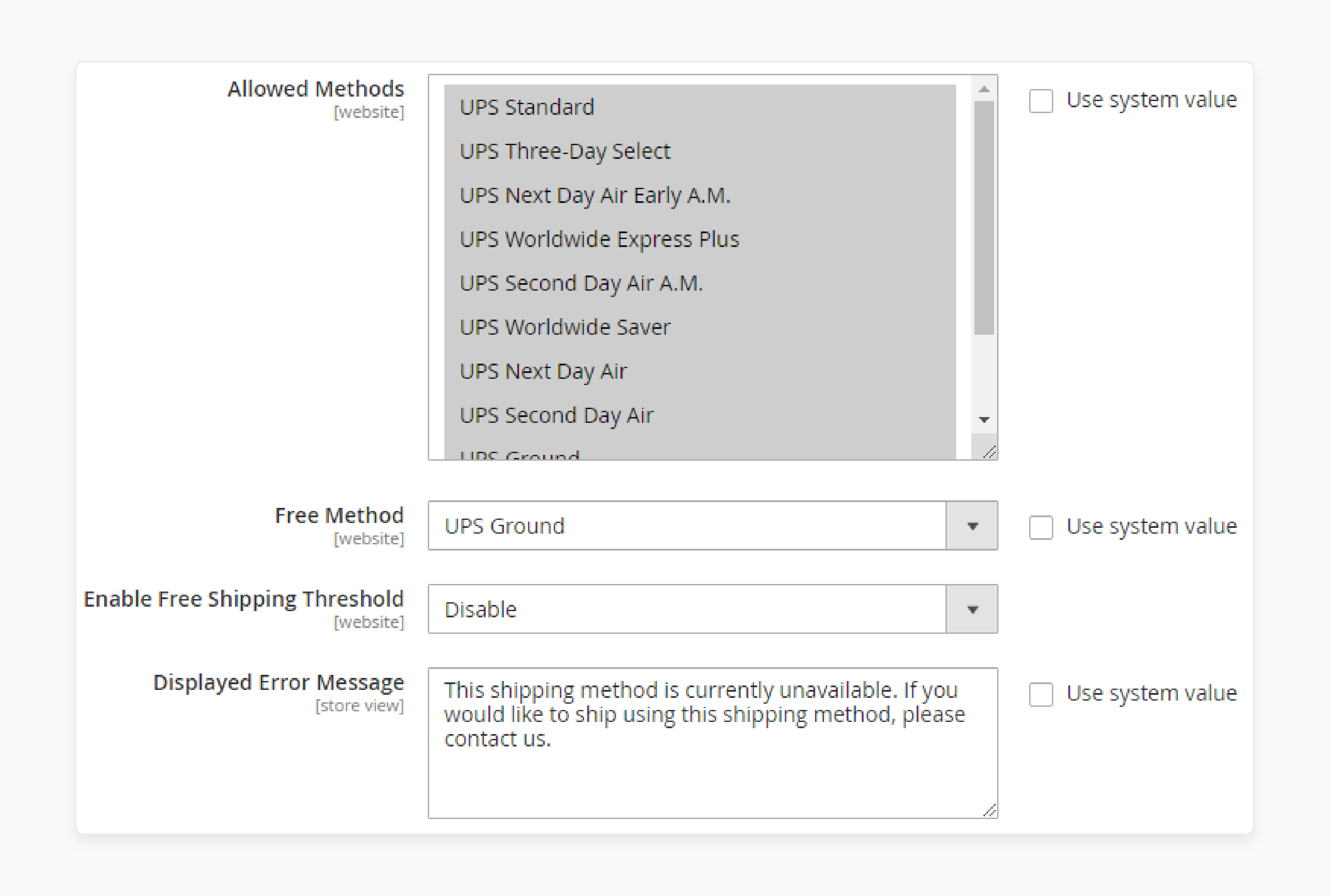1331x896 pixels.
Task: Open Enable Free Shipping Threshold dropdown
Action: click(713, 608)
